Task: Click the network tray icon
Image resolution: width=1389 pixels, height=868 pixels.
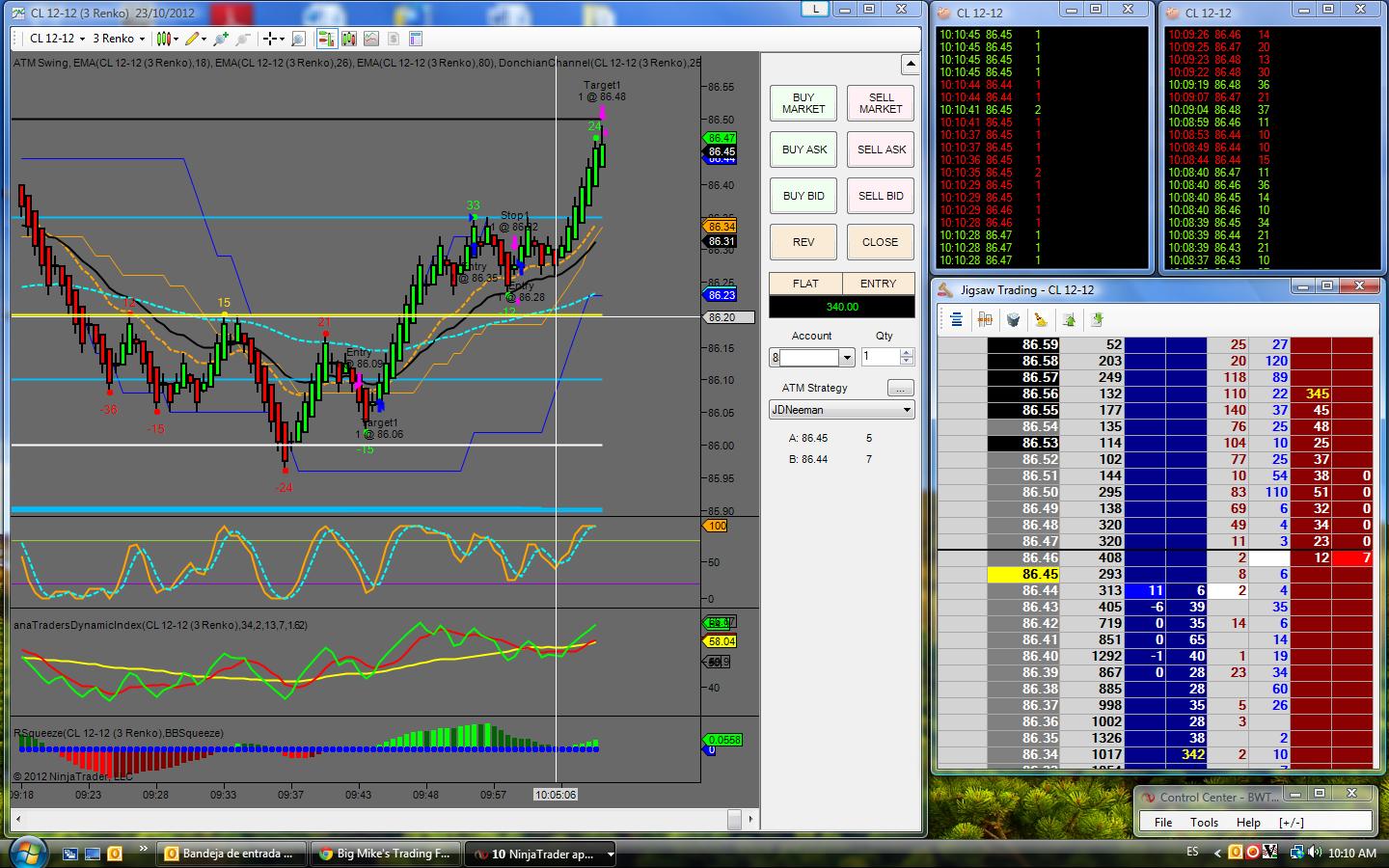Action: (x=1296, y=853)
